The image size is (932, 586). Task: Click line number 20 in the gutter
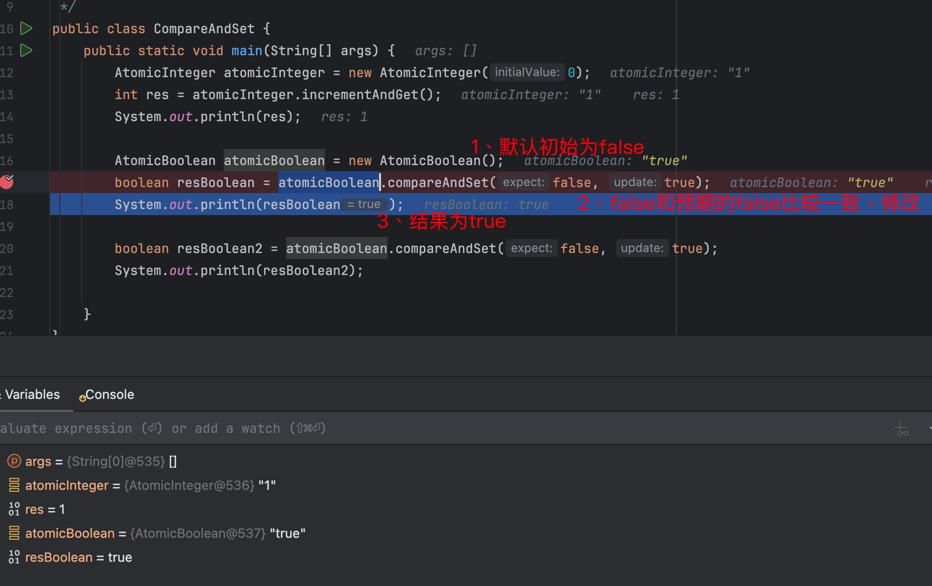click(x=8, y=249)
